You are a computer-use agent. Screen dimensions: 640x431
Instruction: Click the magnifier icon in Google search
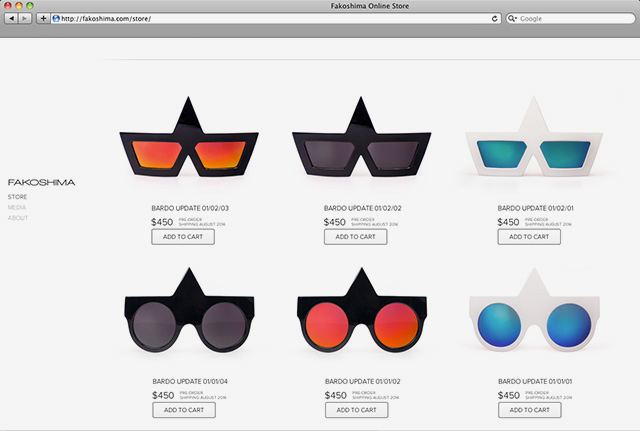pyautogui.click(x=513, y=18)
